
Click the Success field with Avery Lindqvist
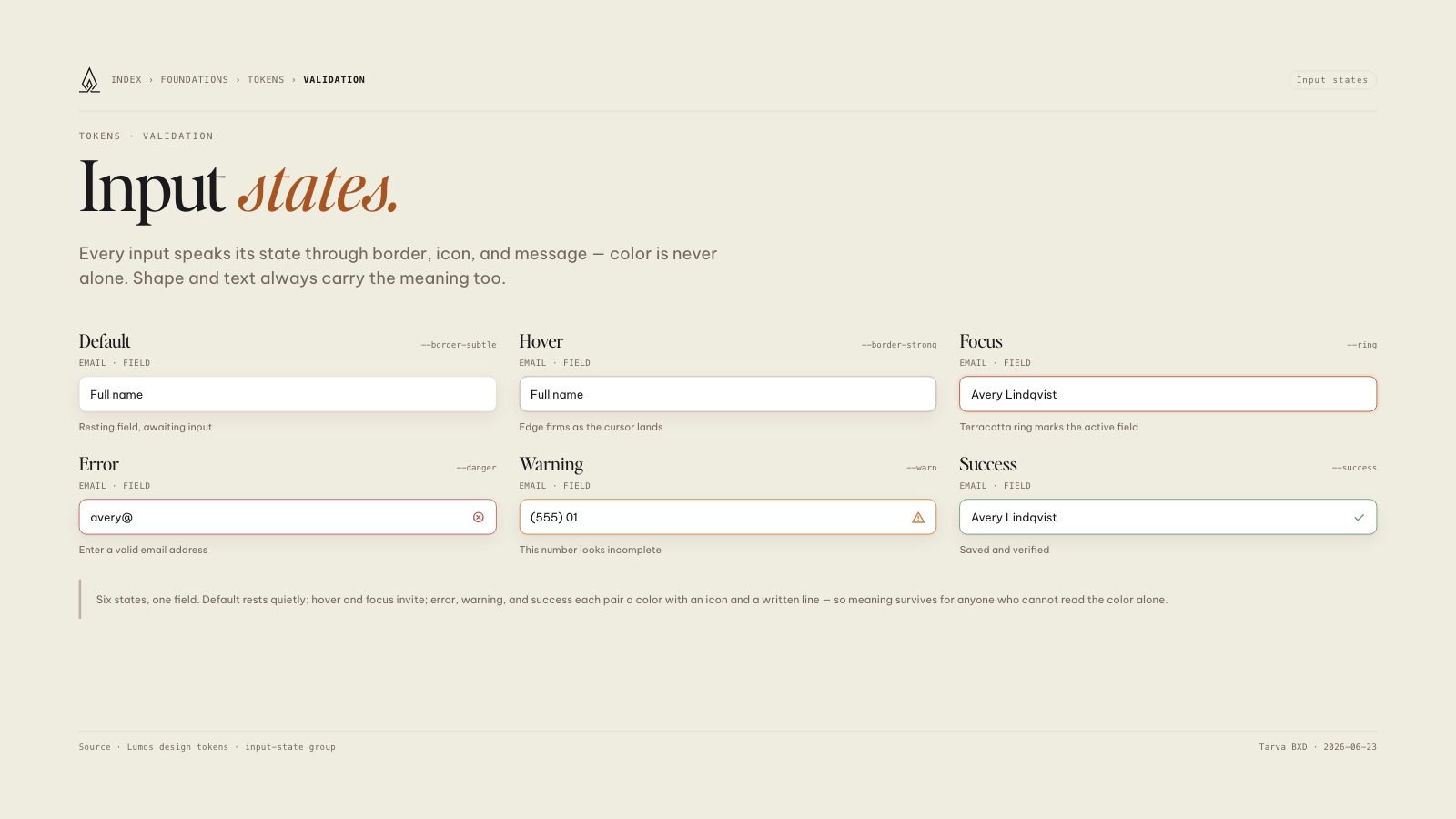1168,517
